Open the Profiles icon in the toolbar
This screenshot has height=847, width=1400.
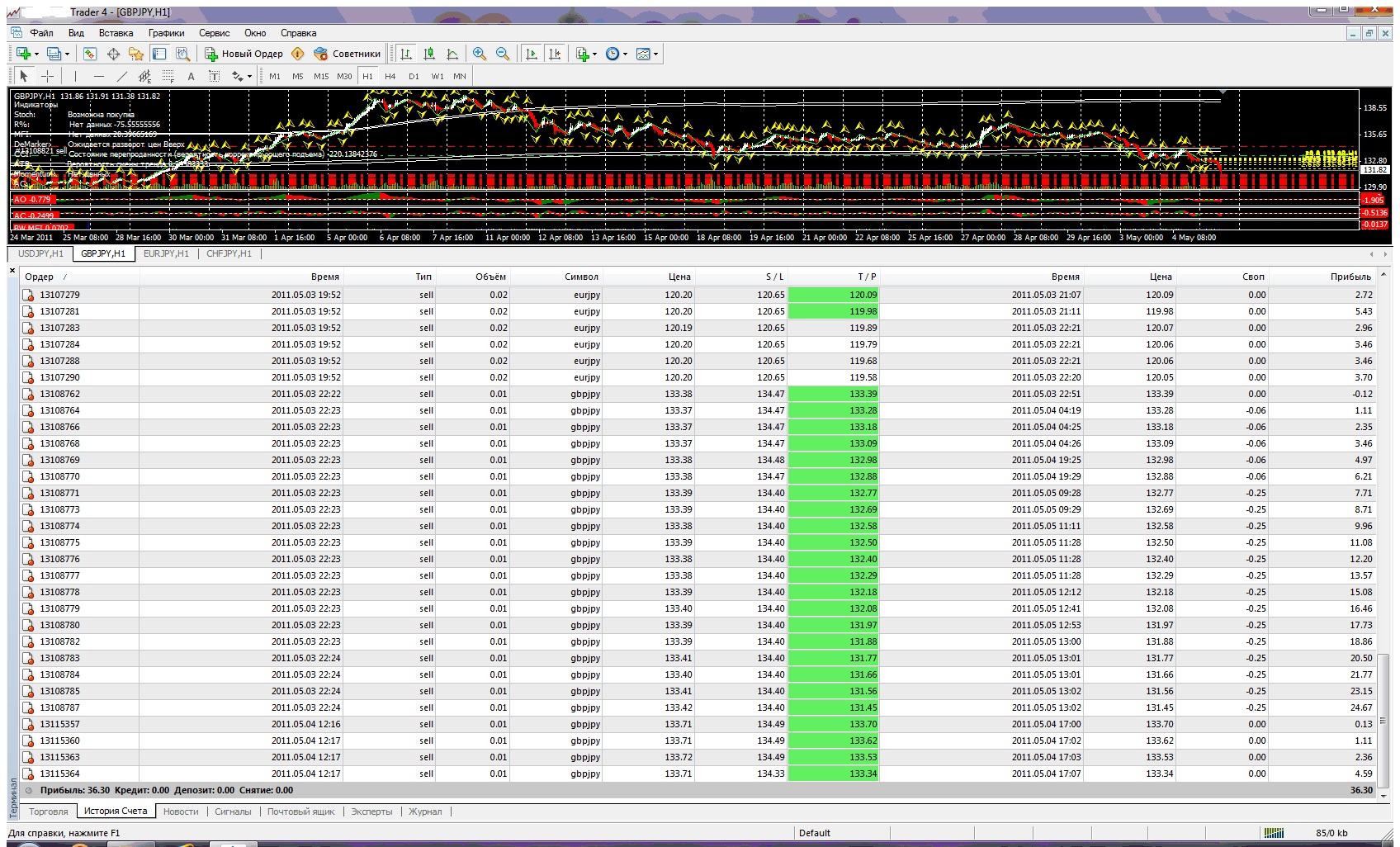click(x=54, y=54)
